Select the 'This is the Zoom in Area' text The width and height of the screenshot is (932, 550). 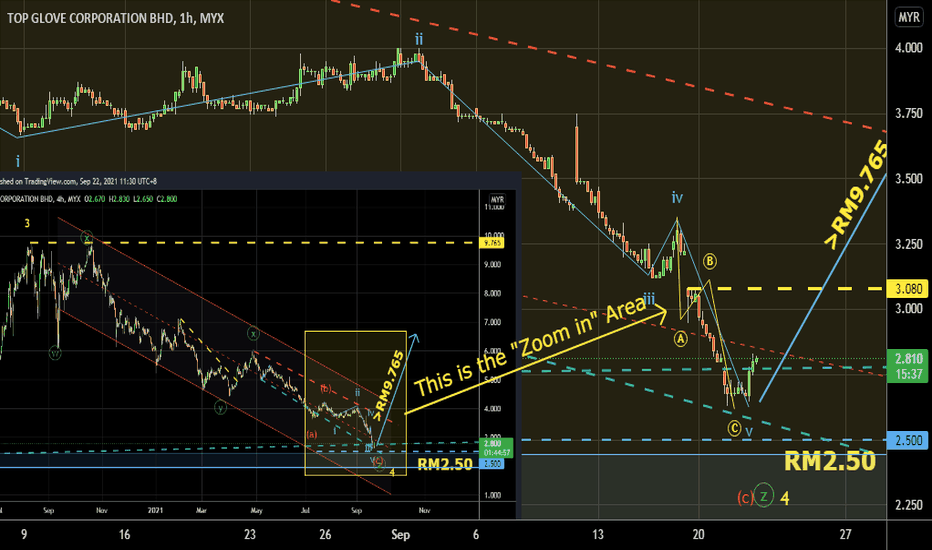point(530,347)
